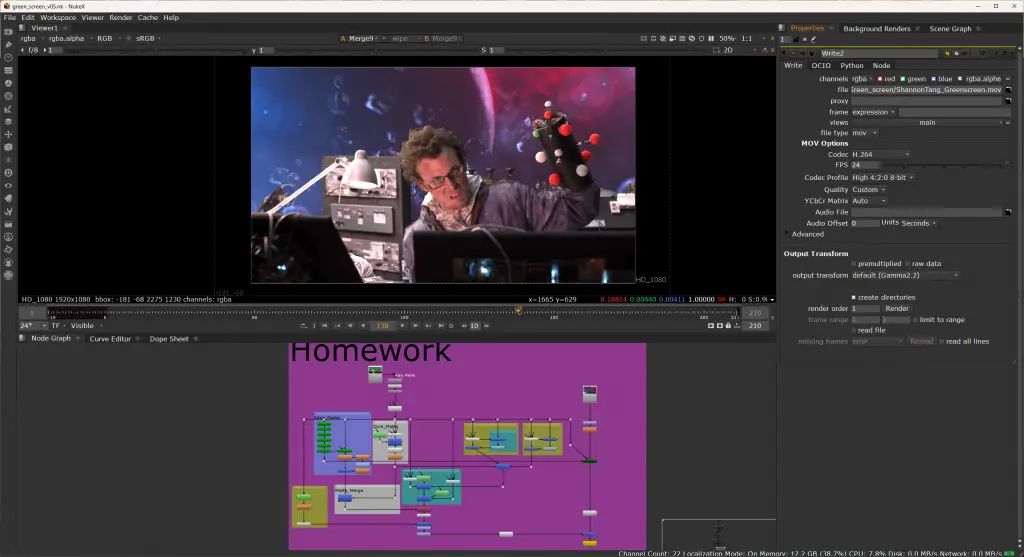Click the current frame 138 field
The width and height of the screenshot is (1024, 557).
(x=383, y=326)
